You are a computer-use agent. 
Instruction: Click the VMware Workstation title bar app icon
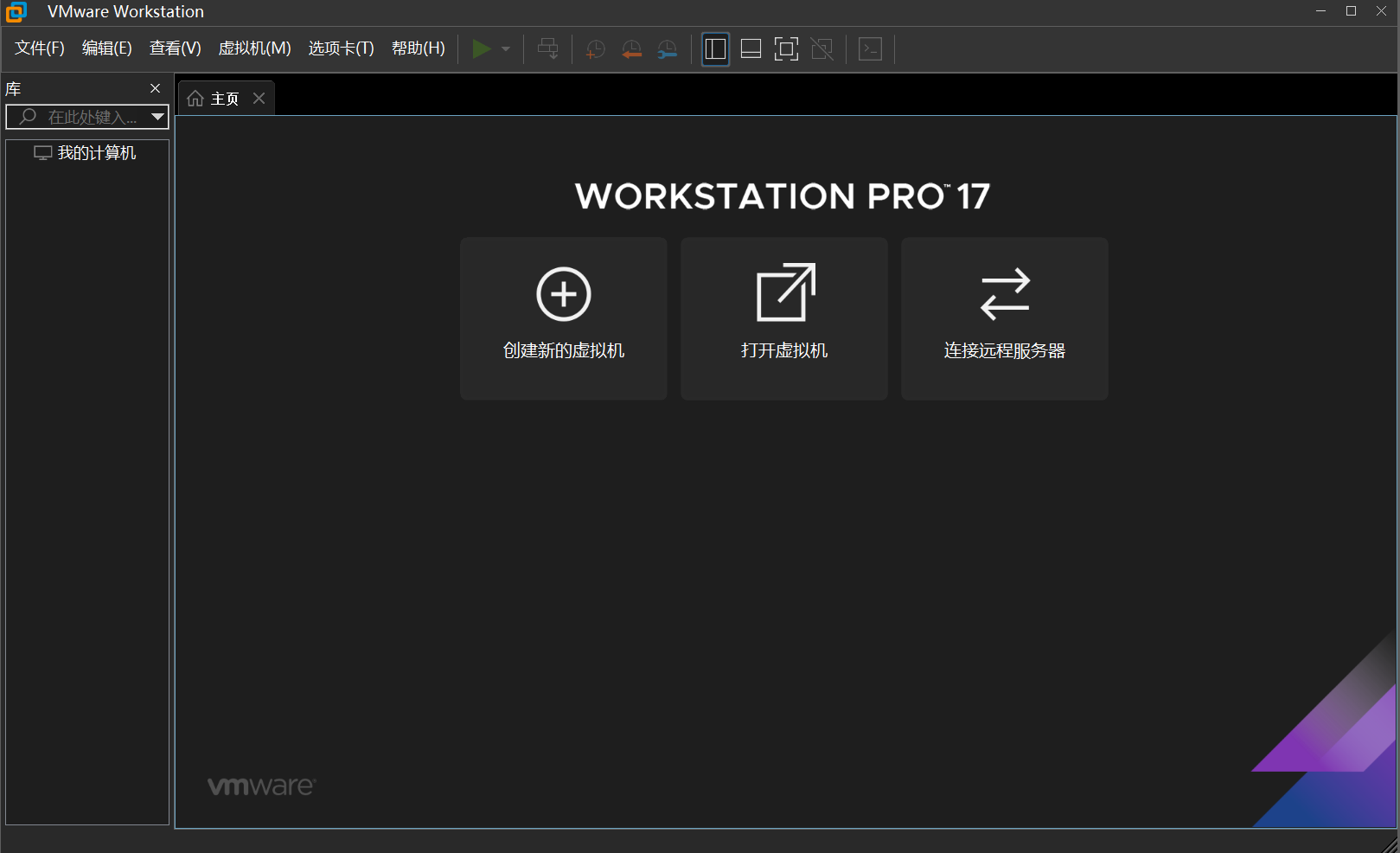pos(16,12)
